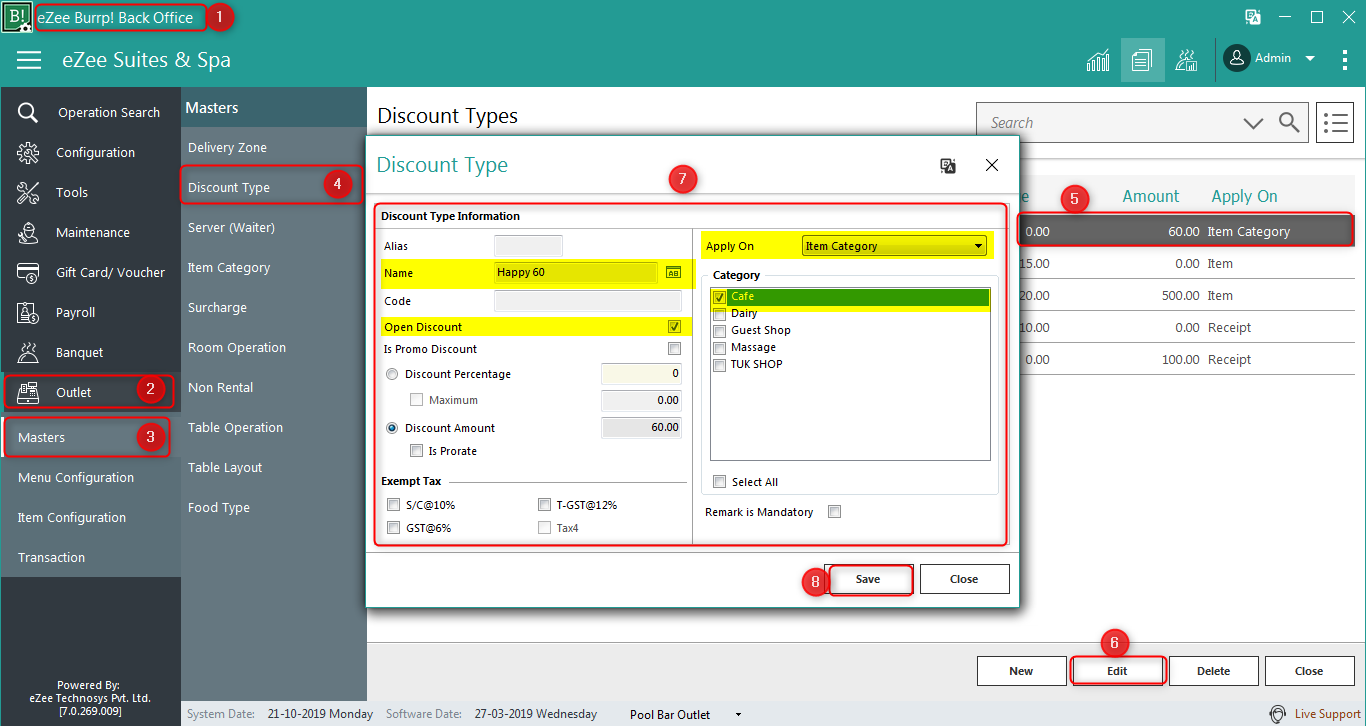Image resolution: width=1366 pixels, height=726 pixels.
Task: Check the TUK SHOP category checkbox
Action: pyautogui.click(x=719, y=365)
